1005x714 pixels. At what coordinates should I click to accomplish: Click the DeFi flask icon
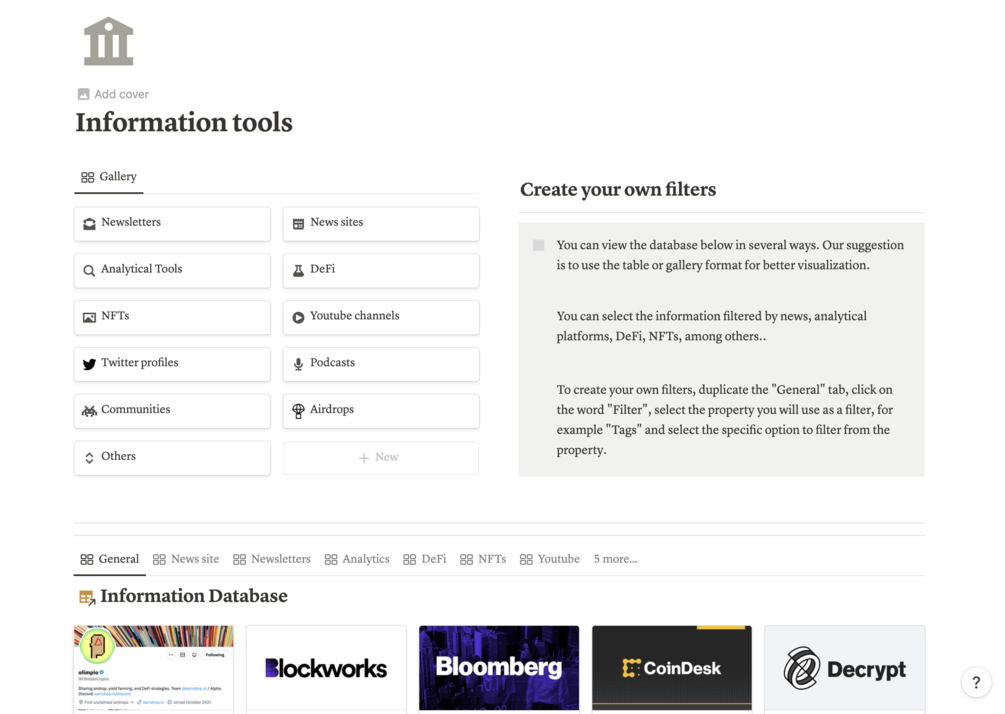point(298,270)
